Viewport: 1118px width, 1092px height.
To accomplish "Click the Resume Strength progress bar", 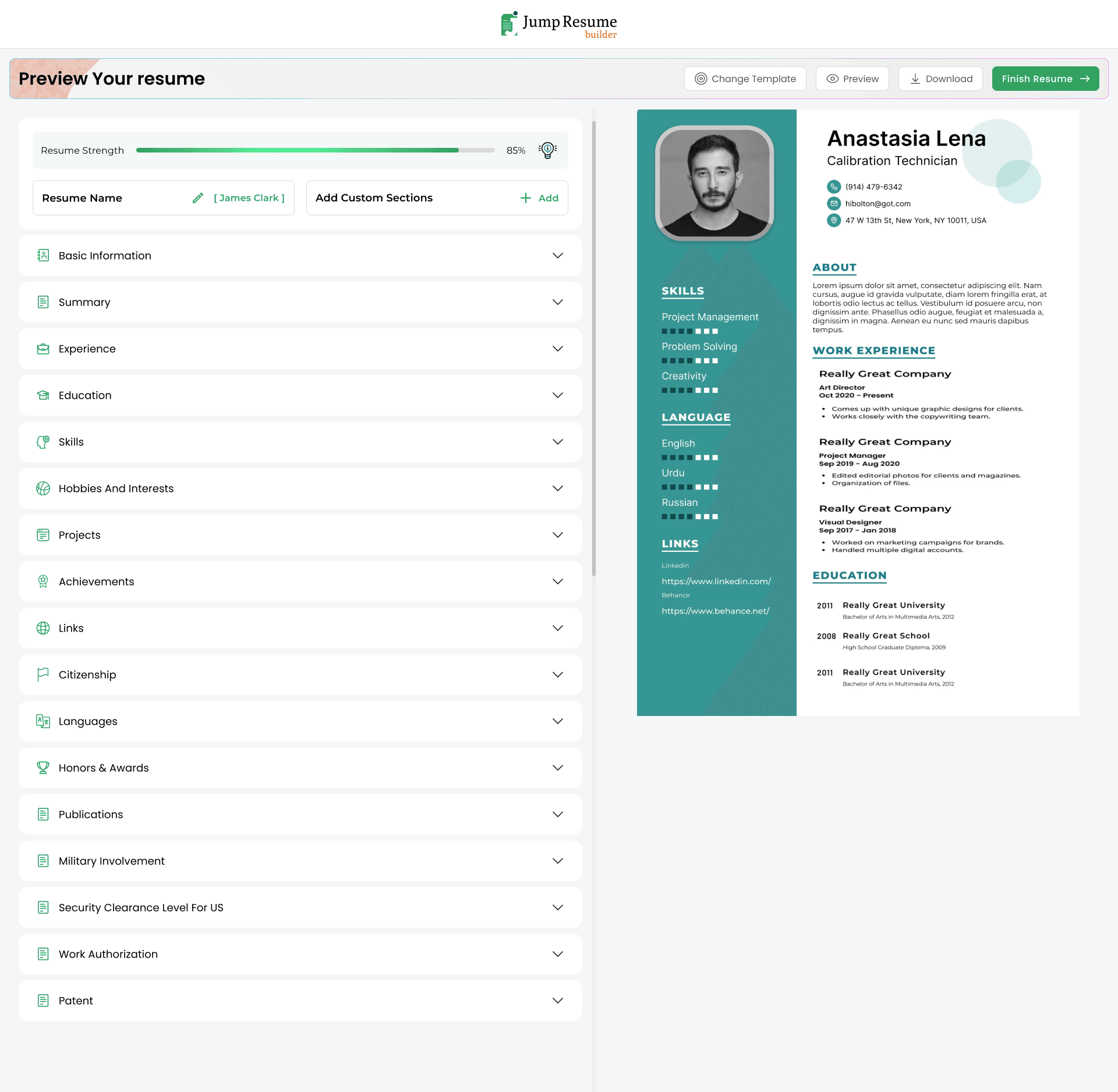I will 314,150.
